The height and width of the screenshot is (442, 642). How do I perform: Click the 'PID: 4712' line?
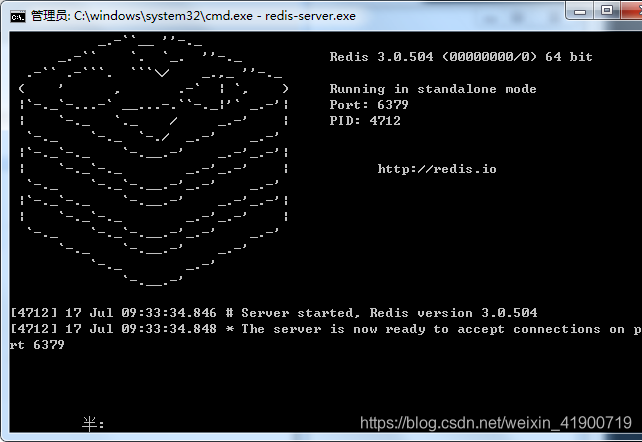click(x=365, y=121)
